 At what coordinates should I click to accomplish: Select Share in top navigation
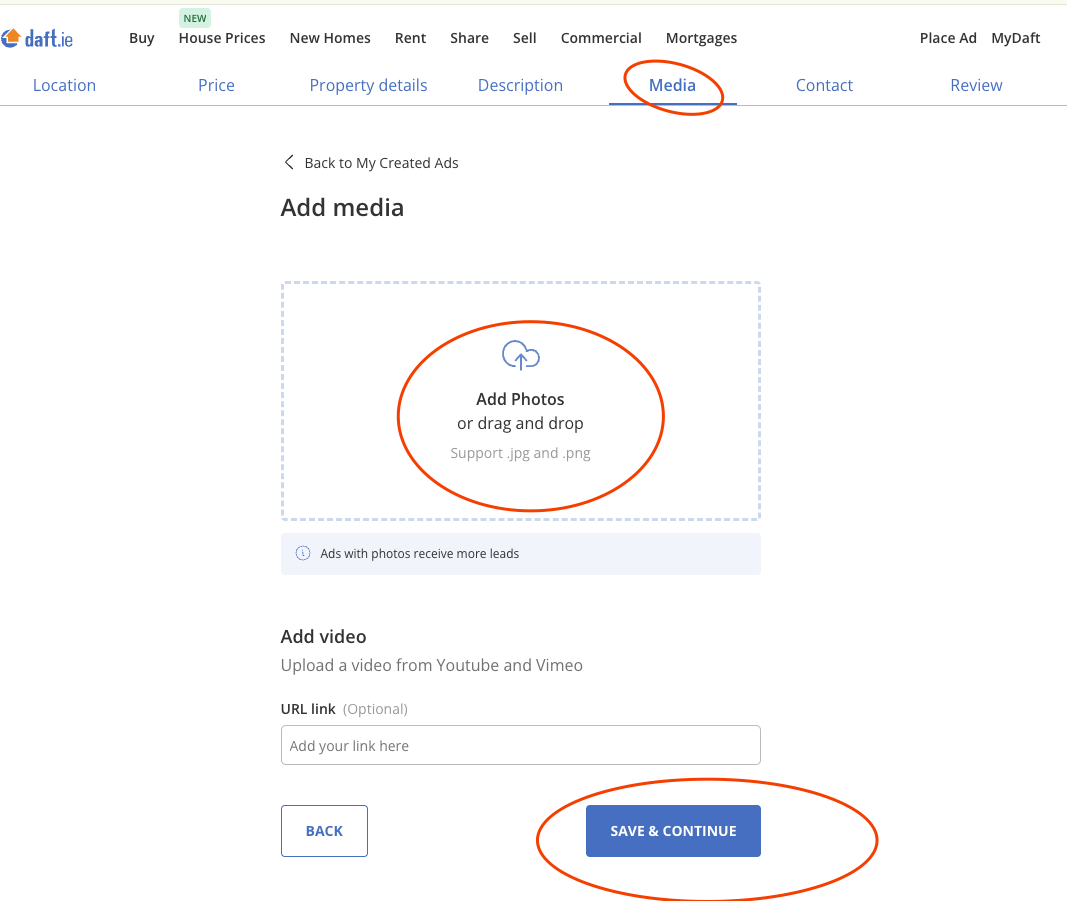469,38
